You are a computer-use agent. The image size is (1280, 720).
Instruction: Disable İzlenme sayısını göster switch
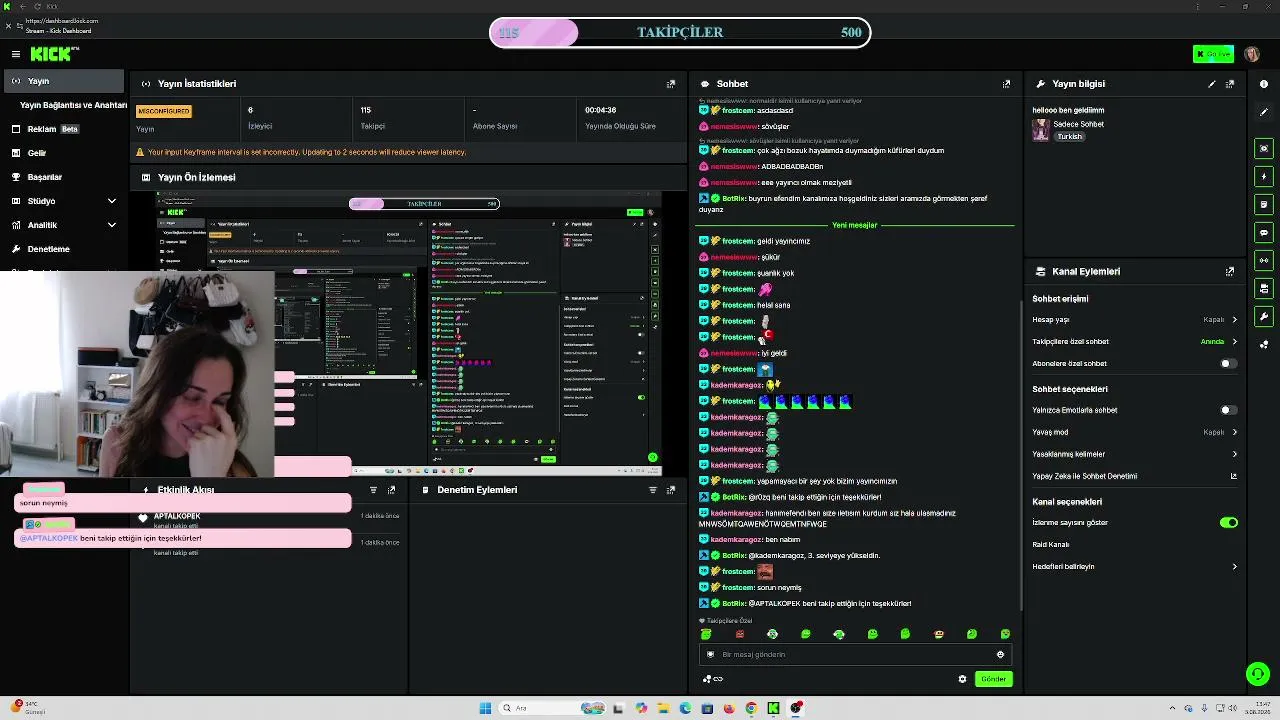pyautogui.click(x=1229, y=522)
